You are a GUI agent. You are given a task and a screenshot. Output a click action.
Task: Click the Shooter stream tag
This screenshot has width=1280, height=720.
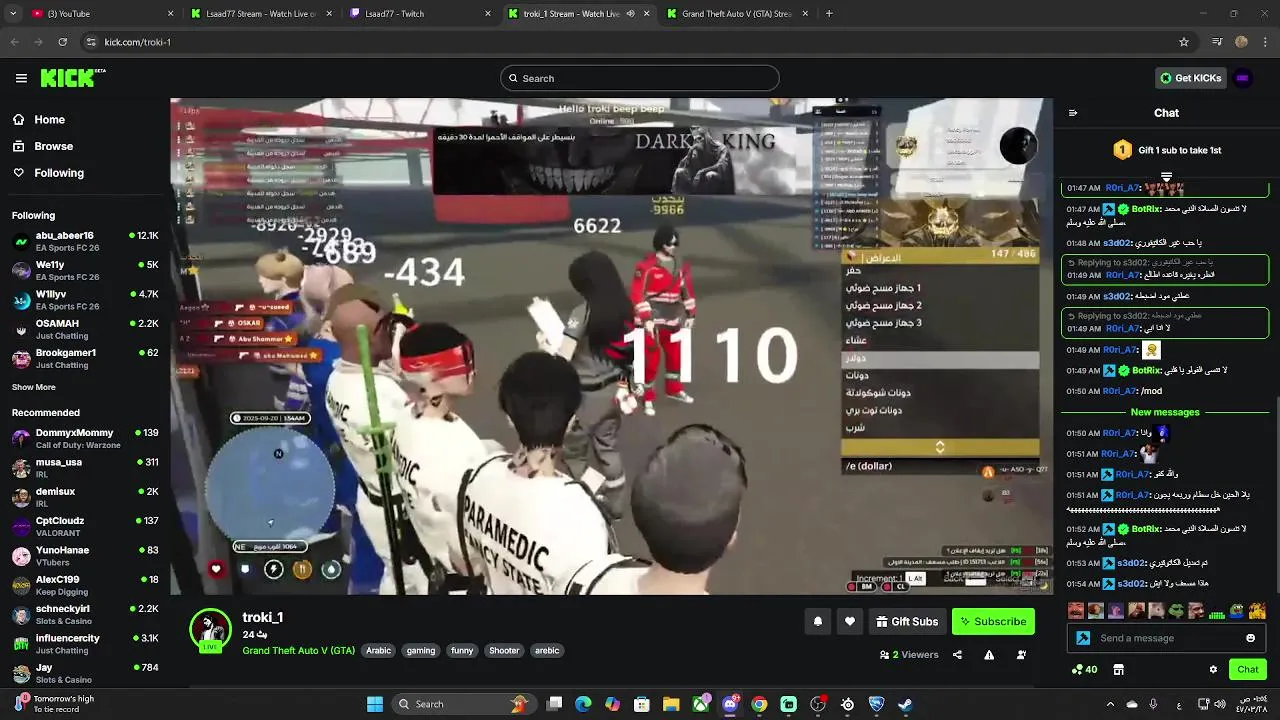click(x=504, y=650)
